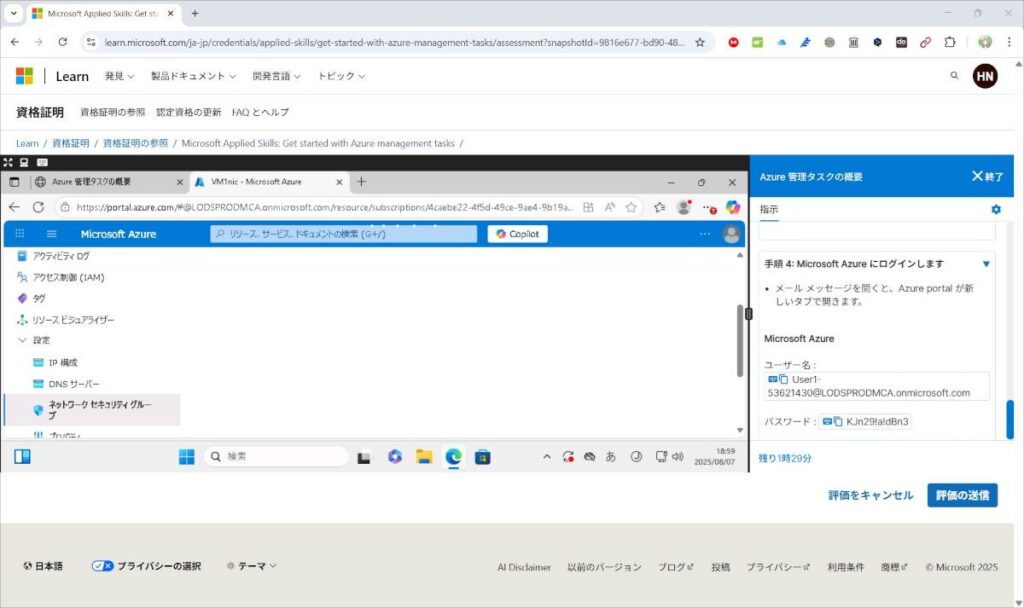Go back in the Edge browser
This screenshot has width=1024, height=608.
[x=14, y=207]
